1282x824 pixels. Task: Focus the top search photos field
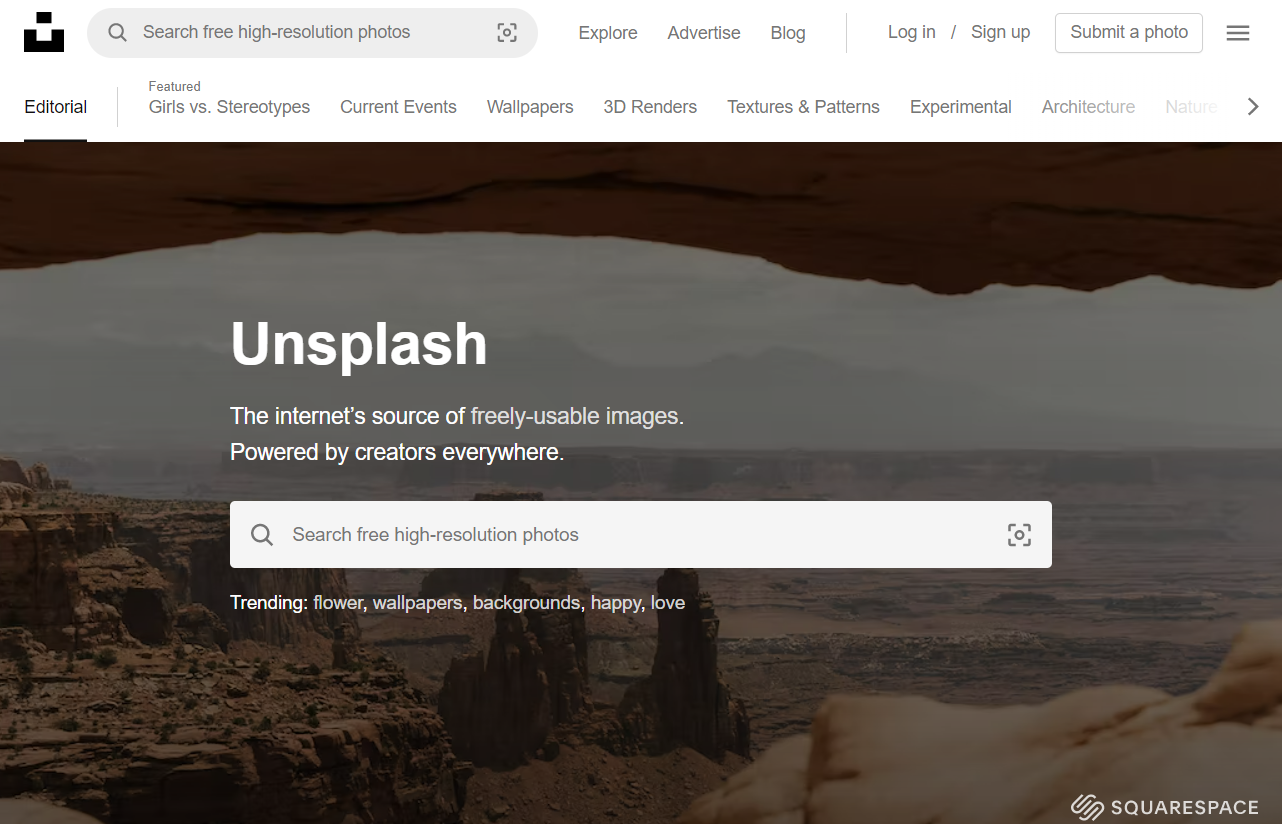(312, 32)
